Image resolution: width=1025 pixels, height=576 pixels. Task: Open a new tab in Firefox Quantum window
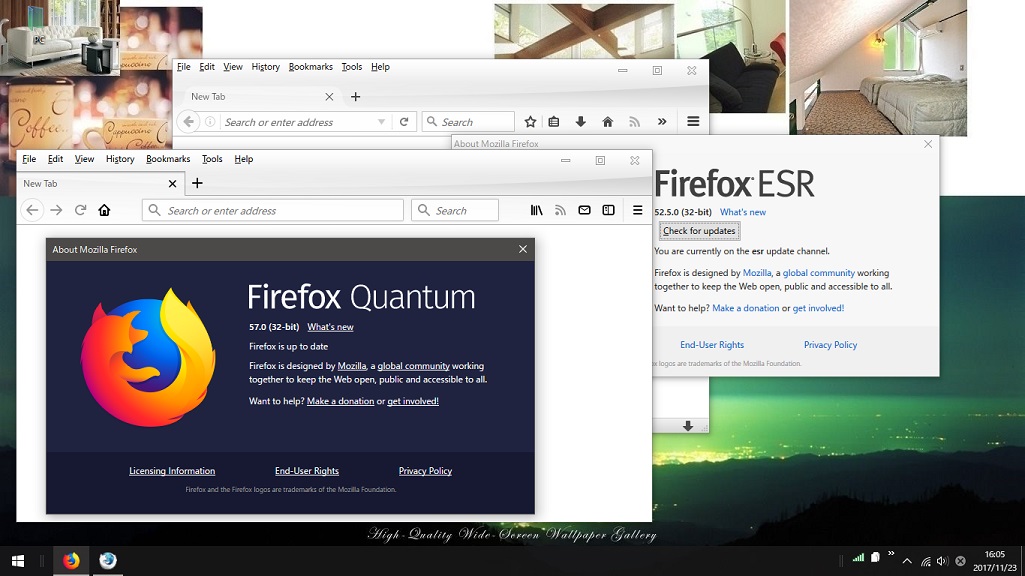pyautogui.click(x=197, y=183)
